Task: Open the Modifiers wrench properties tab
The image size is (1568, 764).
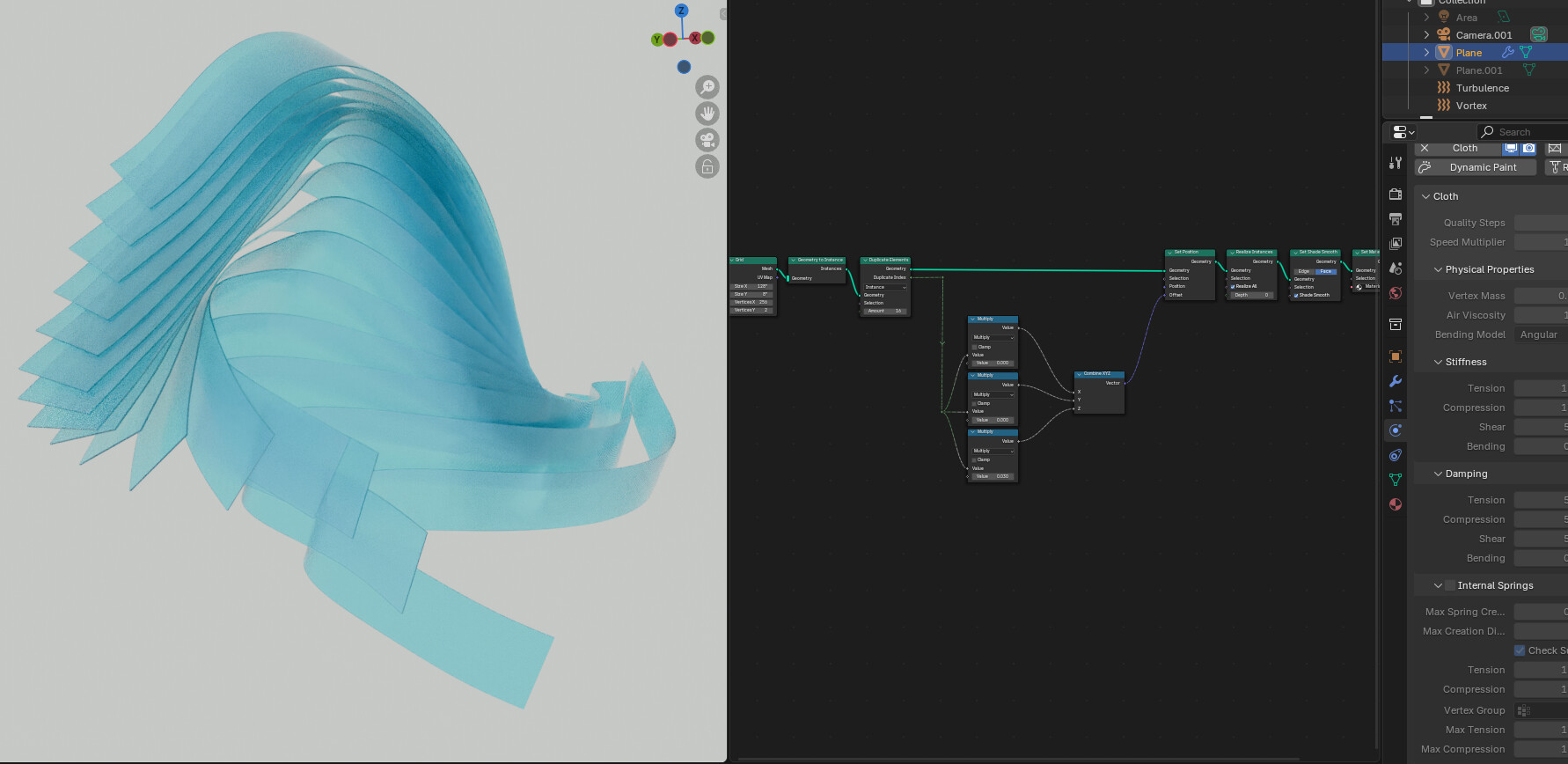Action: click(1396, 381)
